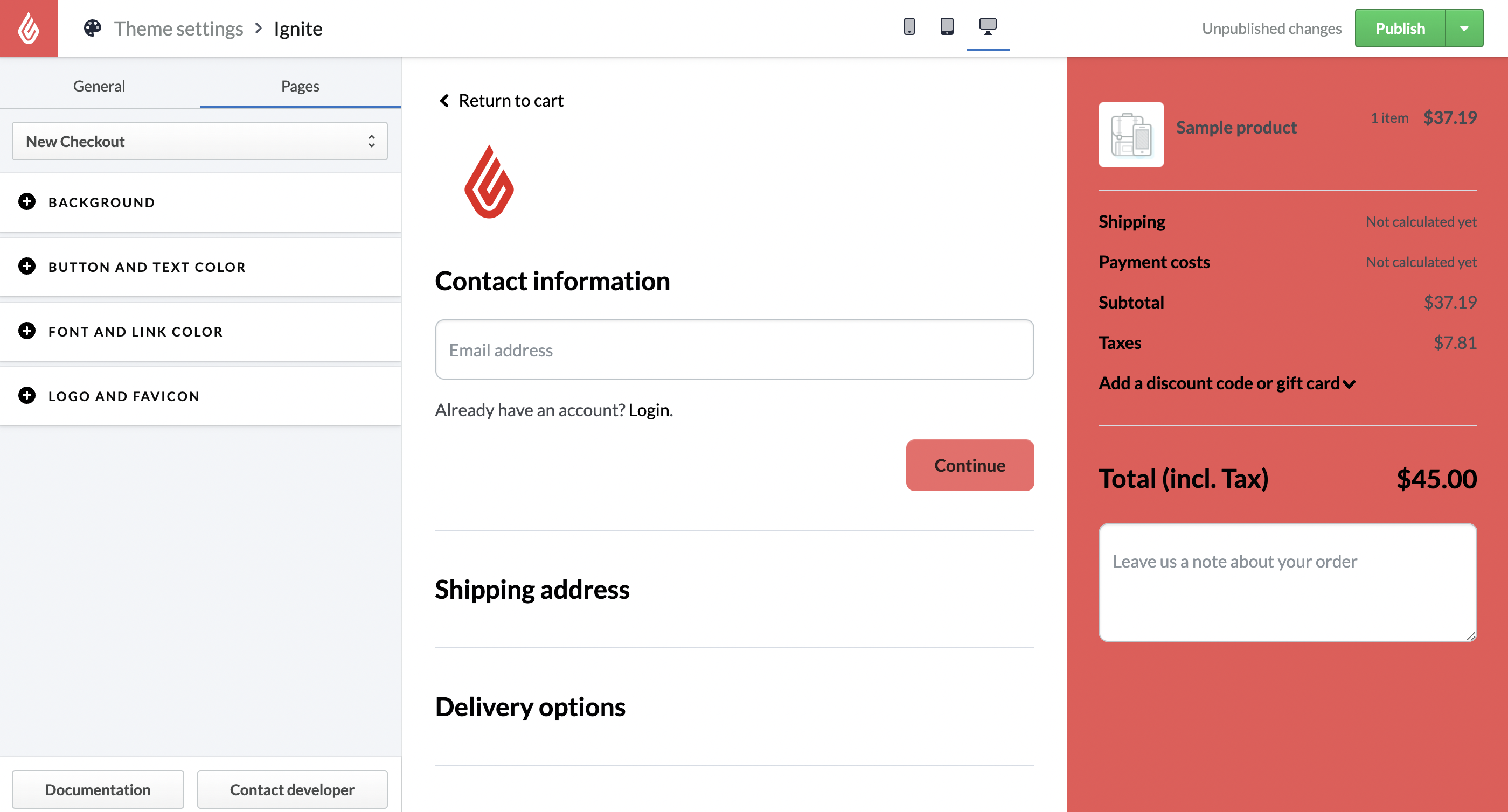1508x812 pixels.
Task: Select the tablet preview icon
Action: click(x=947, y=27)
